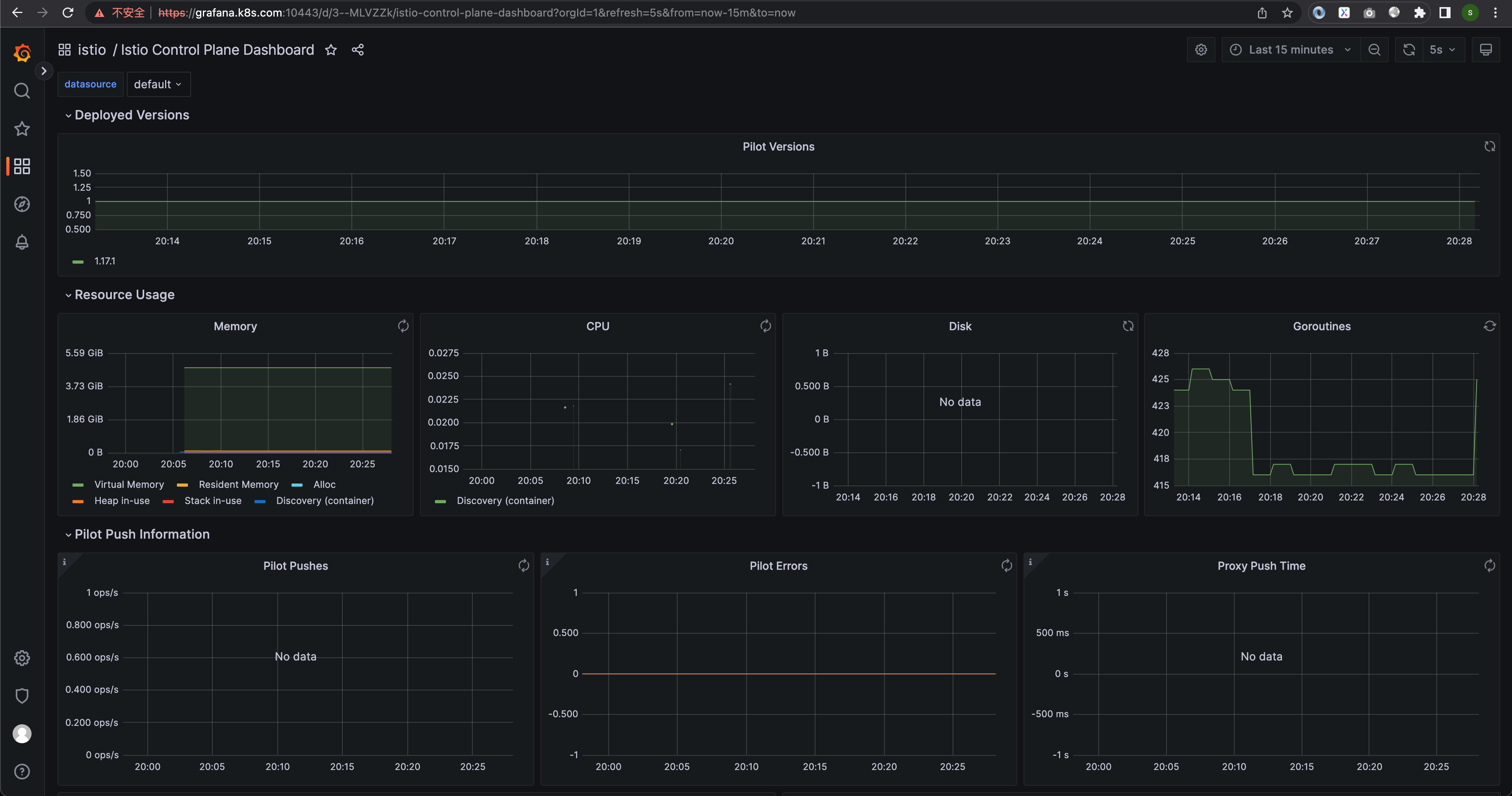Open the Starred dashboards sidebar icon
Image resolution: width=1512 pixels, height=796 pixels.
coord(22,128)
